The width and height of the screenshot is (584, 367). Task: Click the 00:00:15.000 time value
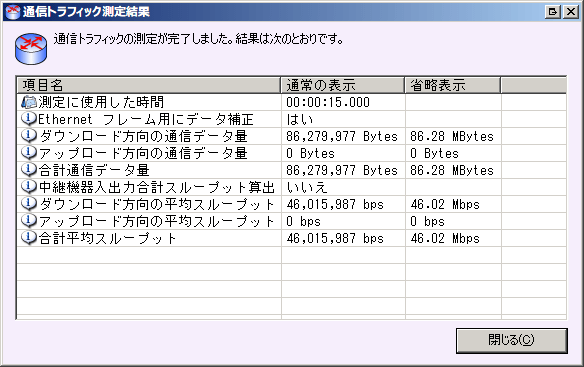[x=328, y=102]
